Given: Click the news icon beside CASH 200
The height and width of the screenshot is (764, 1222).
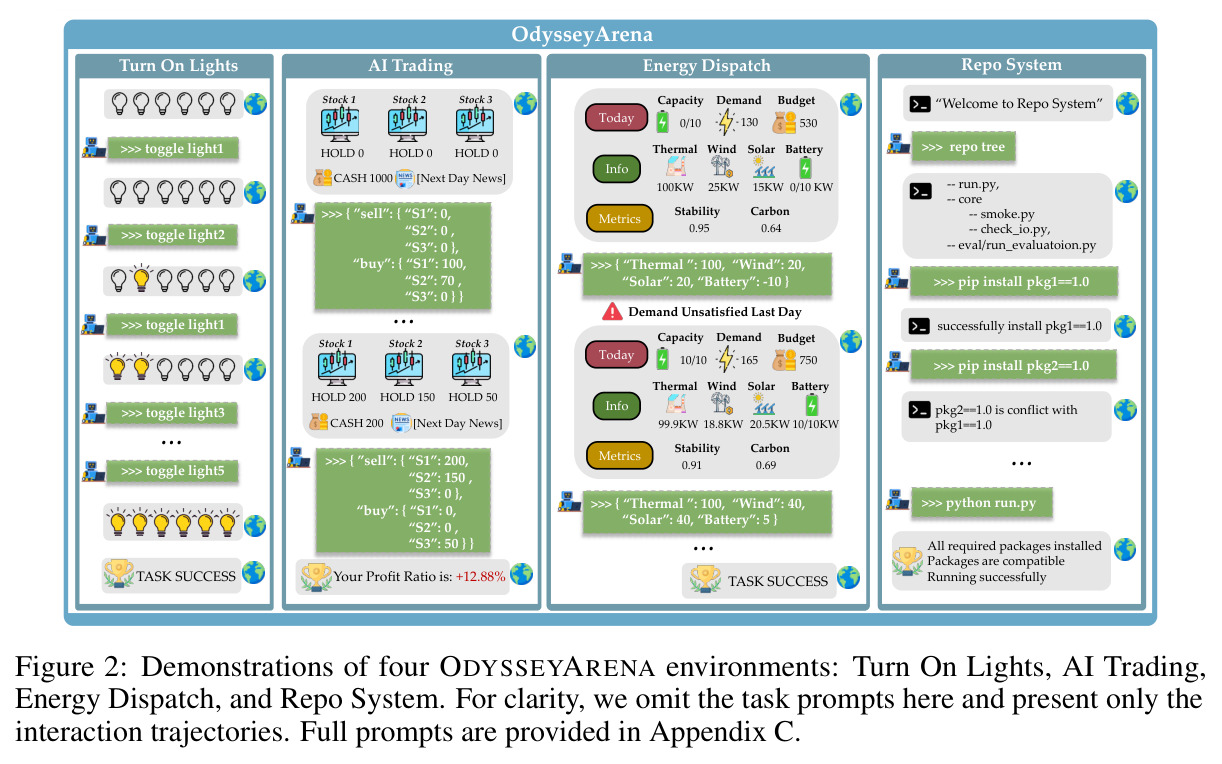Looking at the screenshot, I should tap(402, 423).
